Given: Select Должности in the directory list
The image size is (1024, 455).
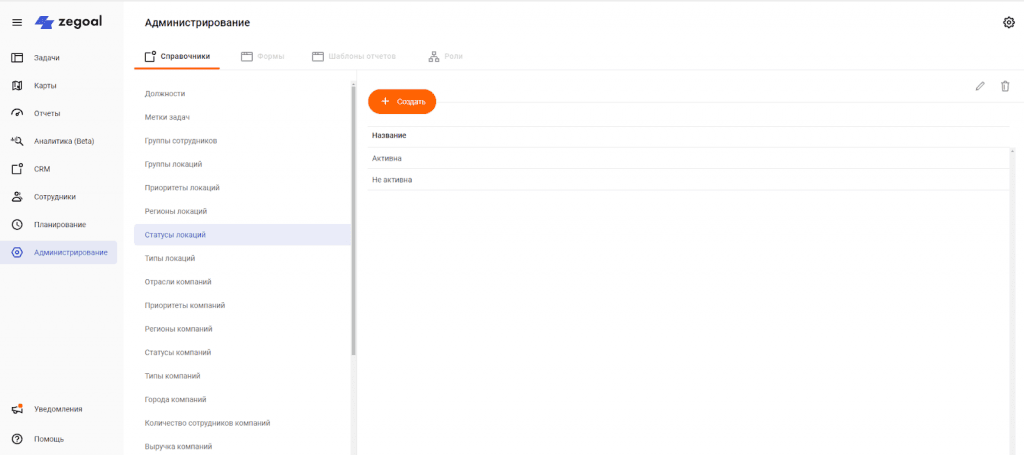Looking at the screenshot, I should 165,94.
